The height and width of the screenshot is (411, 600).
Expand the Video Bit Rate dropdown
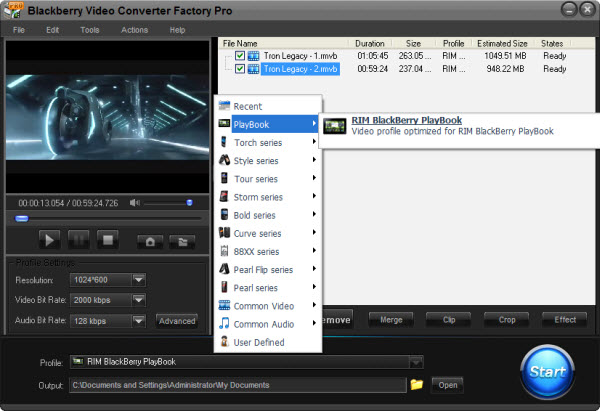click(138, 300)
